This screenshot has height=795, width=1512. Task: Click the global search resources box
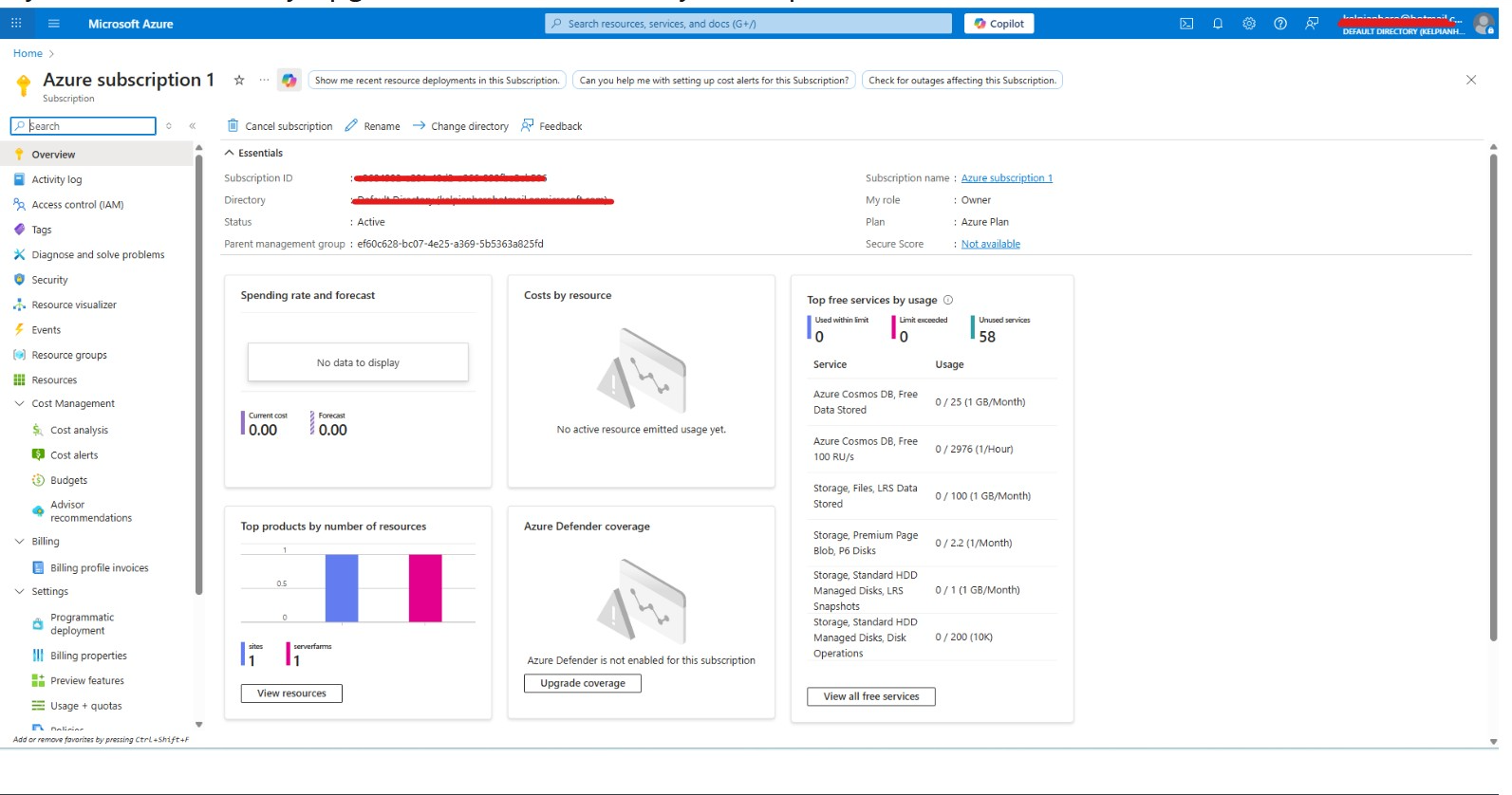[x=748, y=24]
